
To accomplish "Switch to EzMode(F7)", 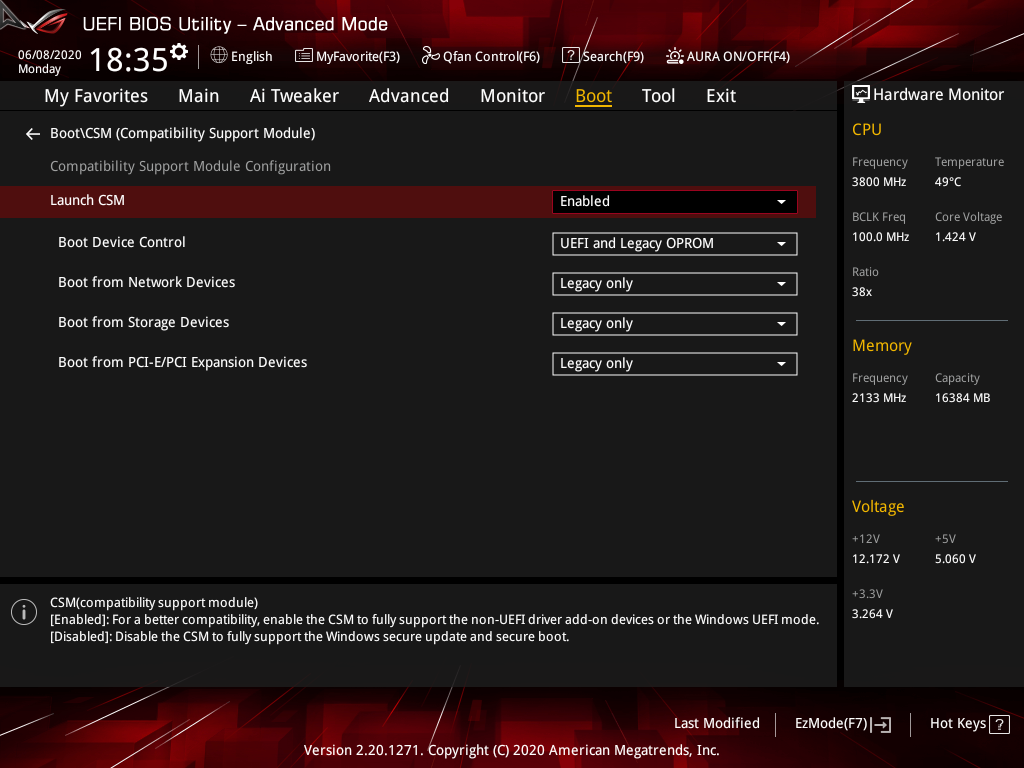I will tap(843, 724).
